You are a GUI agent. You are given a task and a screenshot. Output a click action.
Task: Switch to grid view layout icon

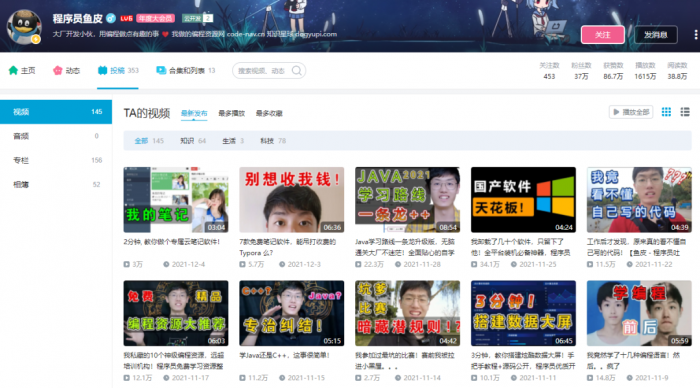666,112
